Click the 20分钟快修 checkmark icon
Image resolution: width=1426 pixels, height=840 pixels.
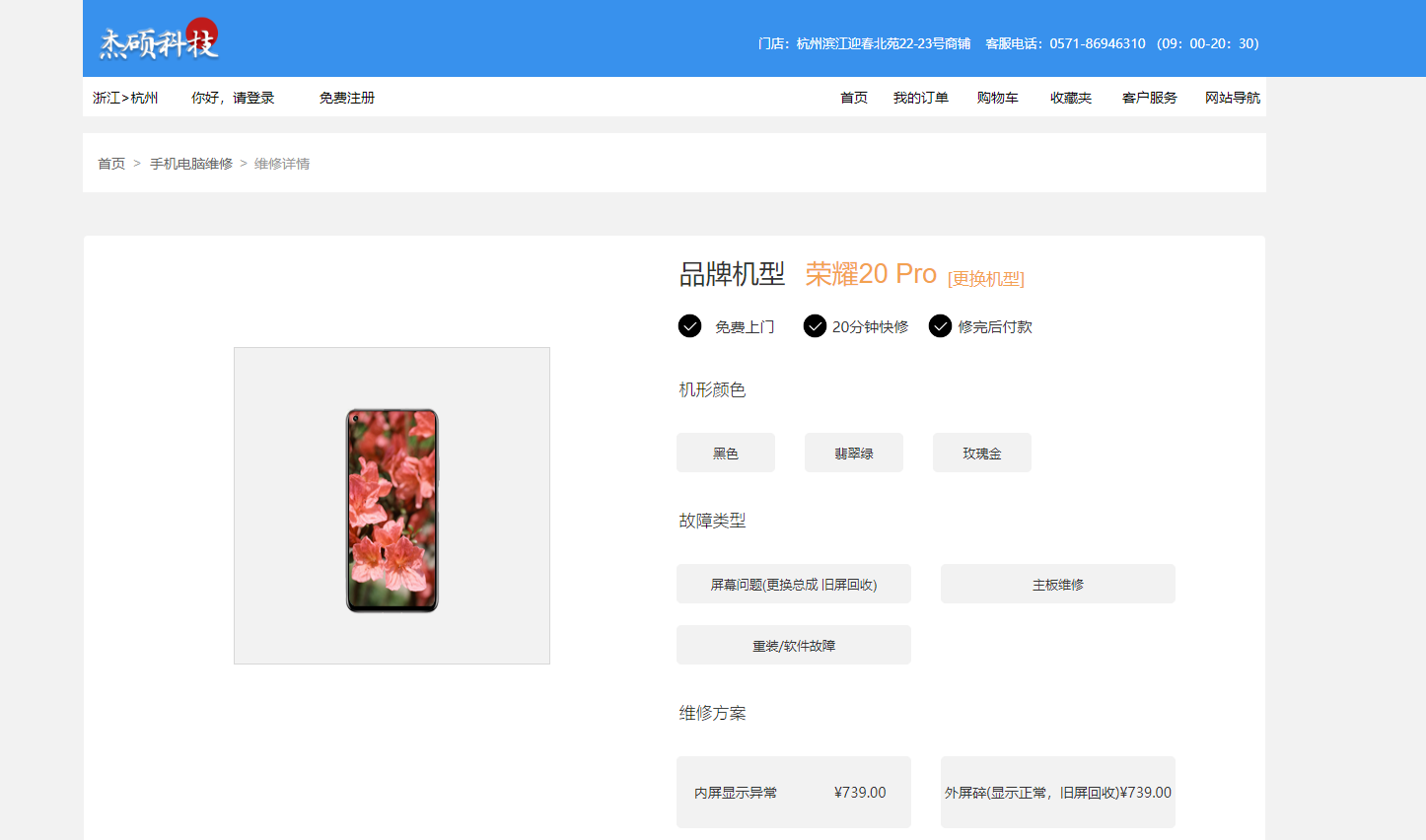[x=815, y=326]
